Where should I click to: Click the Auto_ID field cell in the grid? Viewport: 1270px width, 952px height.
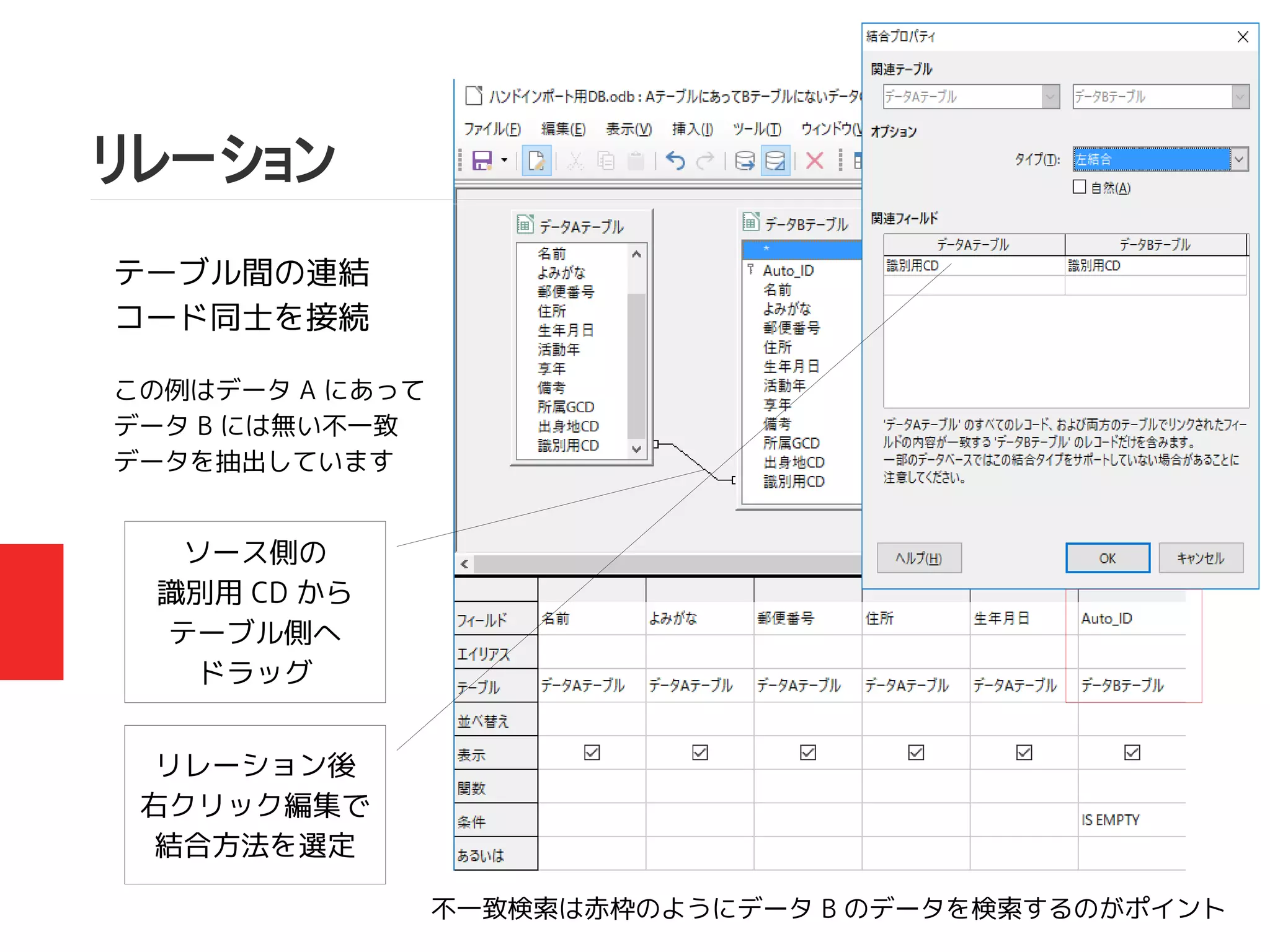(x=1132, y=619)
